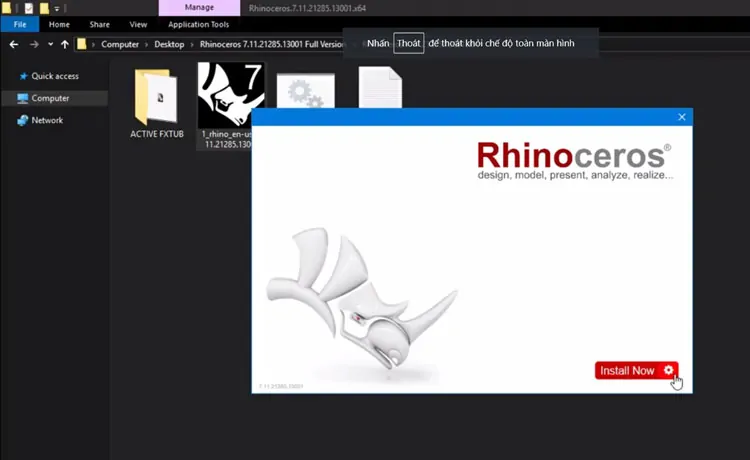Select the blank text document icon
This screenshot has height=460, width=750.
(380, 88)
